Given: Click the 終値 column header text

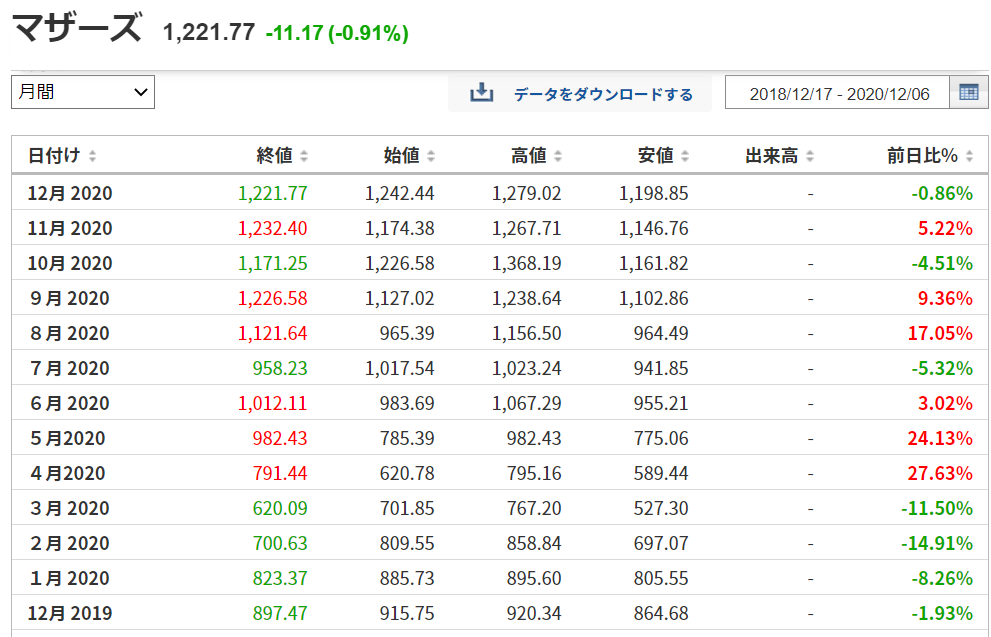Looking at the screenshot, I should coord(274,156).
